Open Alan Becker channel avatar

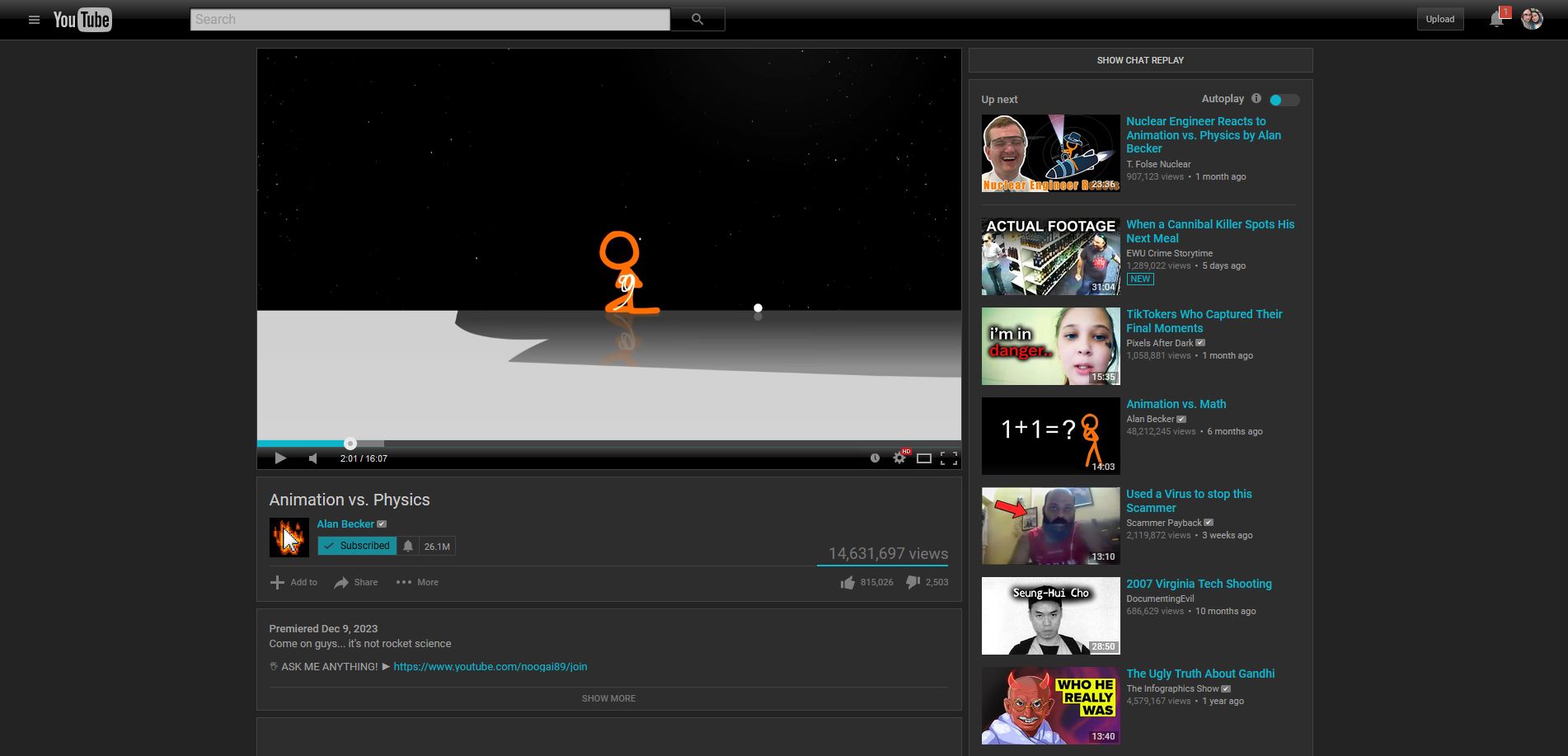pos(289,538)
